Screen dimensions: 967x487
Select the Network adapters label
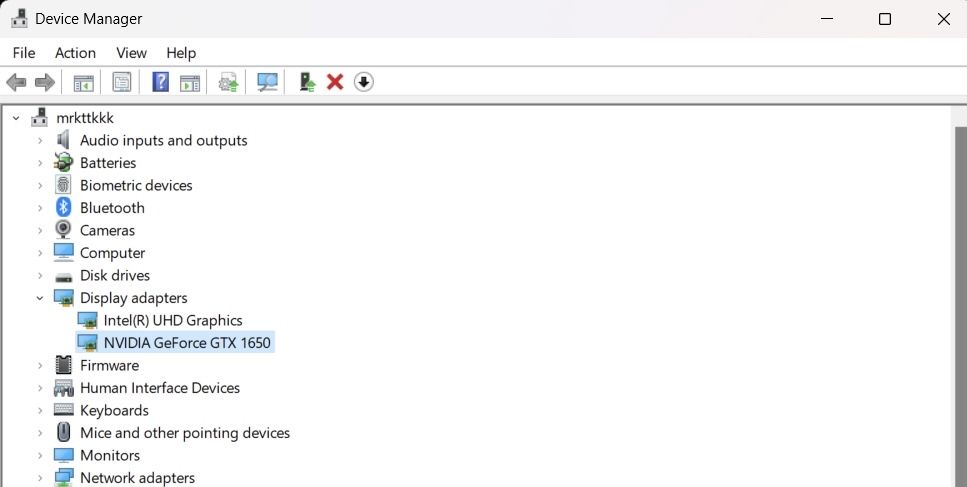click(x=138, y=478)
